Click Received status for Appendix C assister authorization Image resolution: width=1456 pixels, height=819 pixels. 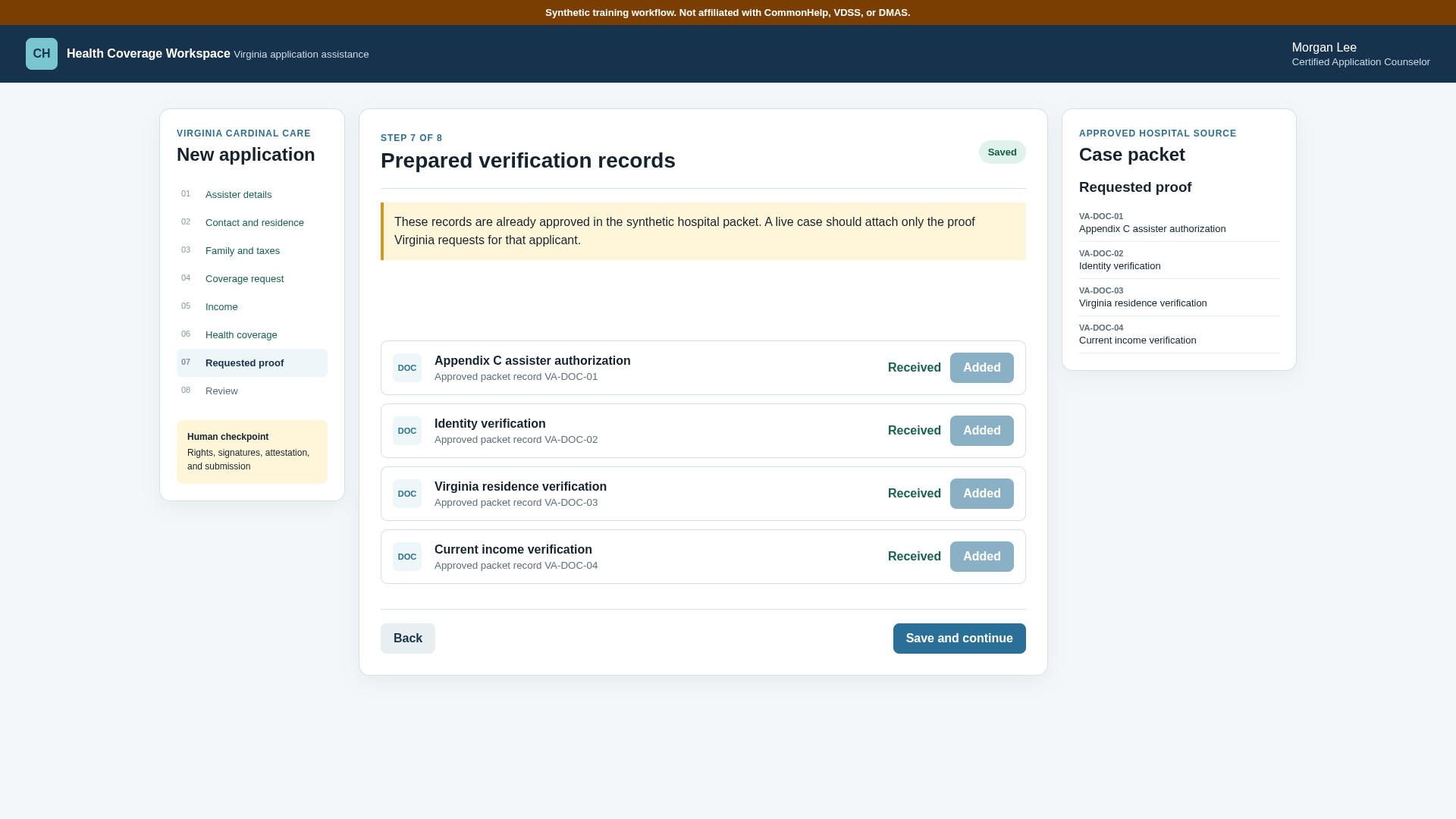coord(914,368)
